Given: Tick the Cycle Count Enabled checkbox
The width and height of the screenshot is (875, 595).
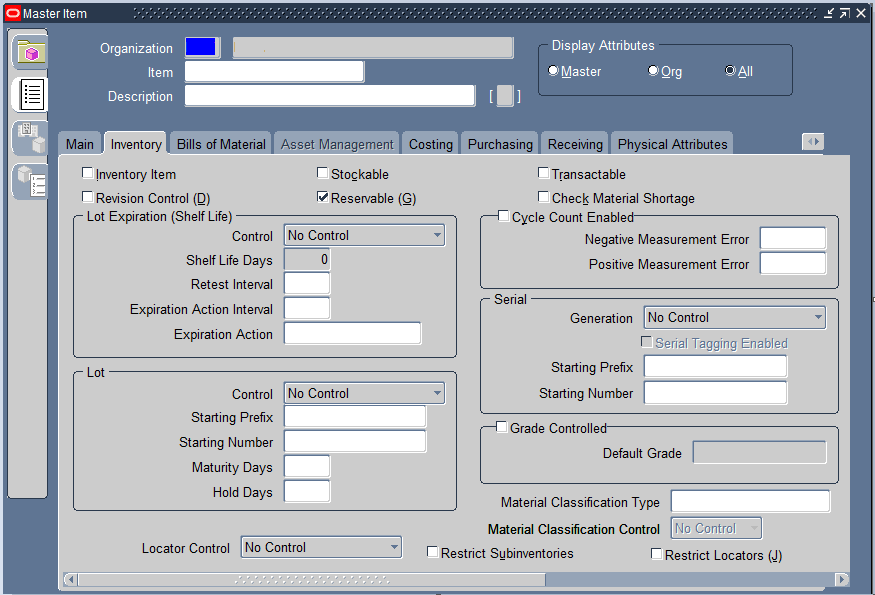Looking at the screenshot, I should (x=503, y=216).
